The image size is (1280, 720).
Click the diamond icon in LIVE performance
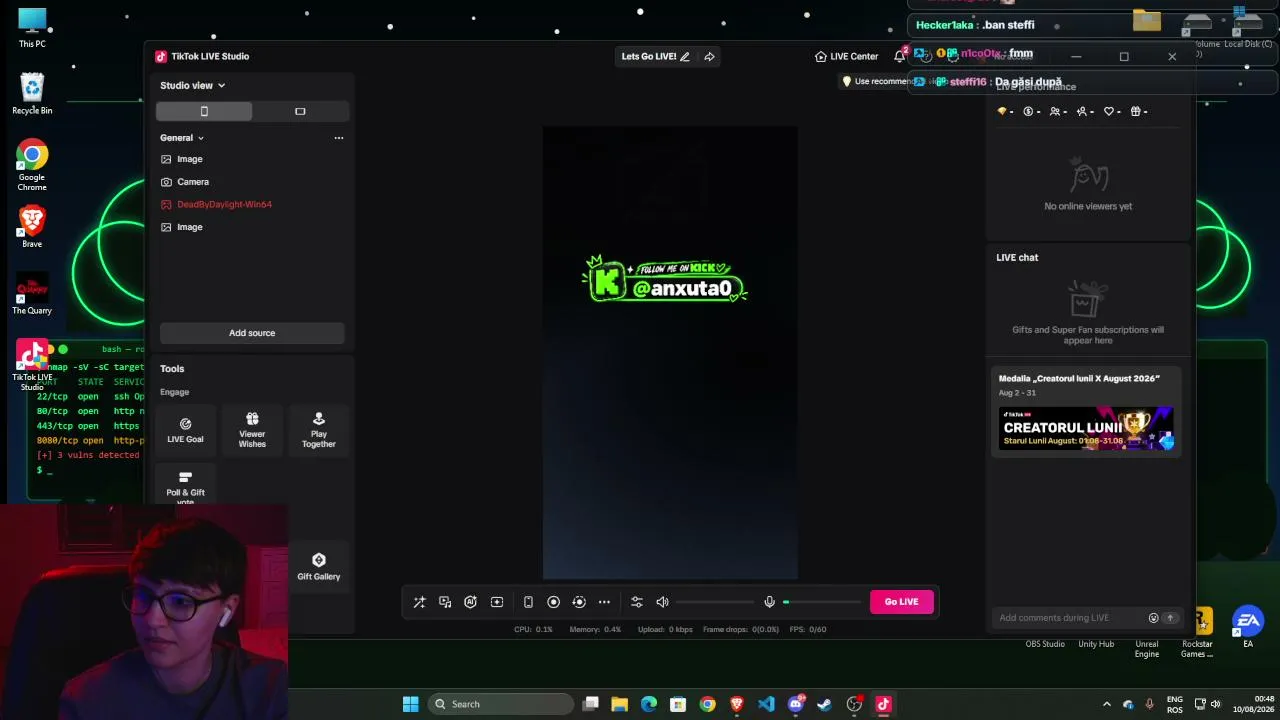point(1002,111)
